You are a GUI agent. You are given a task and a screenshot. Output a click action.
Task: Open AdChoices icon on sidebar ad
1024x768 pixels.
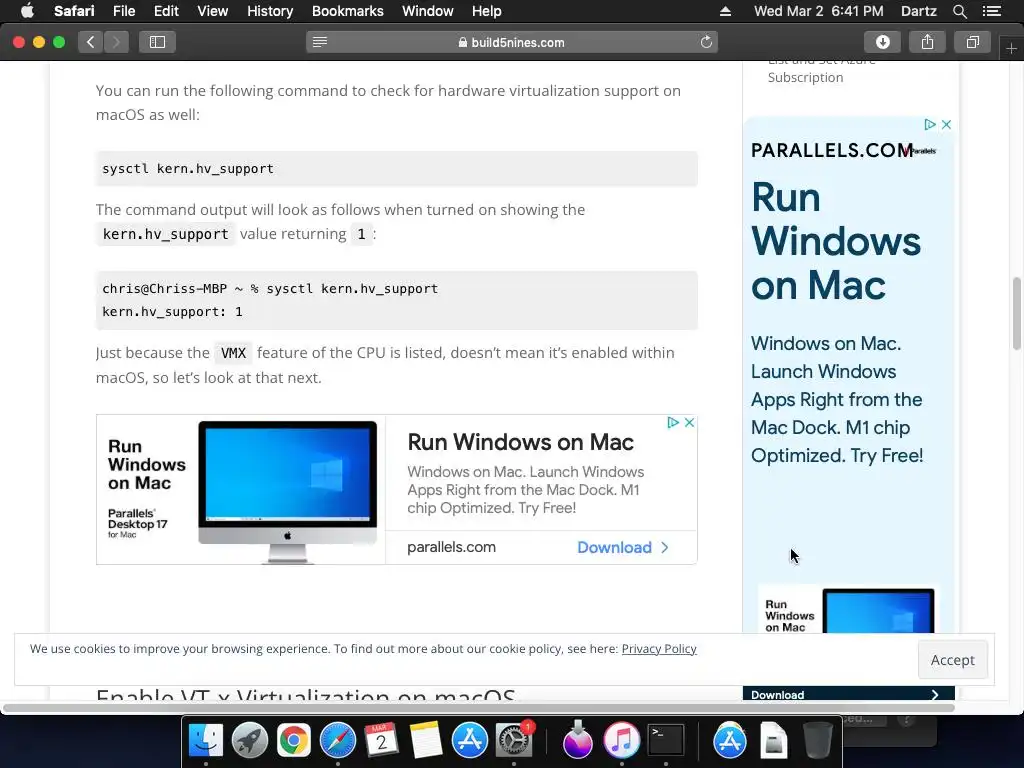(x=929, y=124)
